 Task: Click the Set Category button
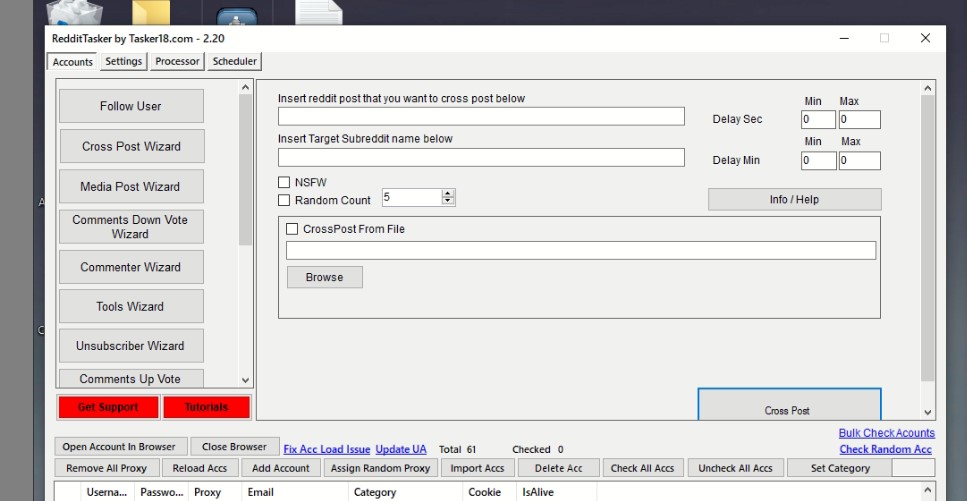click(x=840, y=468)
